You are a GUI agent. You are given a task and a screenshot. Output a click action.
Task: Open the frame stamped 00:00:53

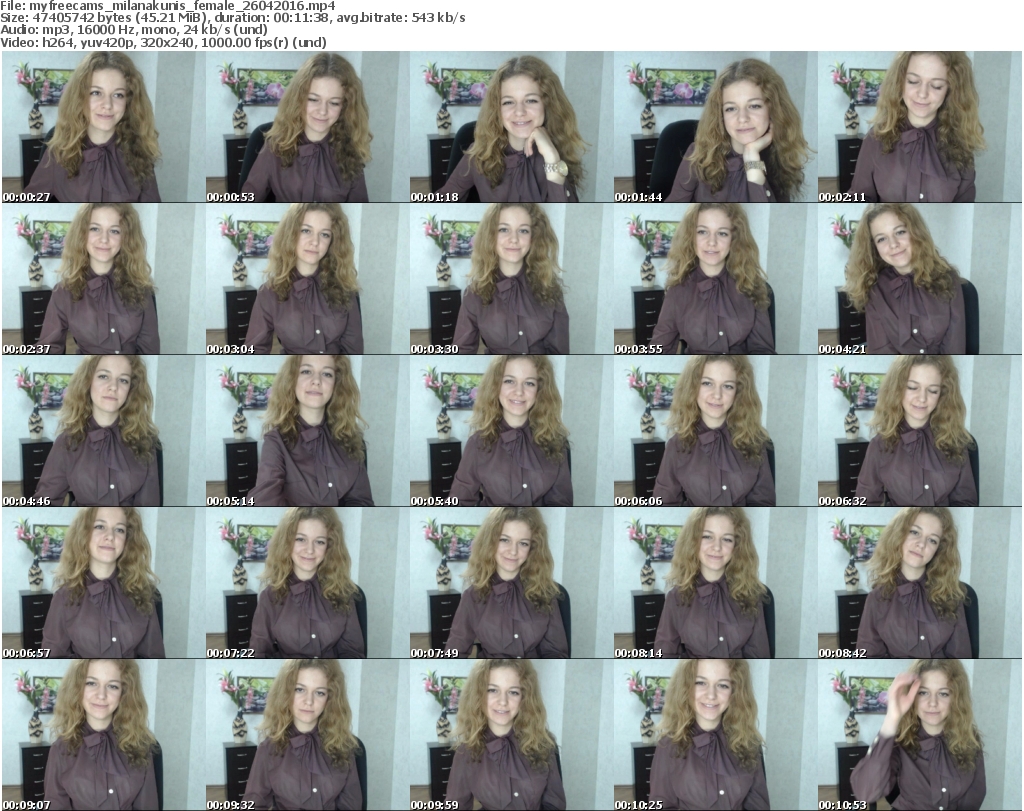click(x=308, y=127)
